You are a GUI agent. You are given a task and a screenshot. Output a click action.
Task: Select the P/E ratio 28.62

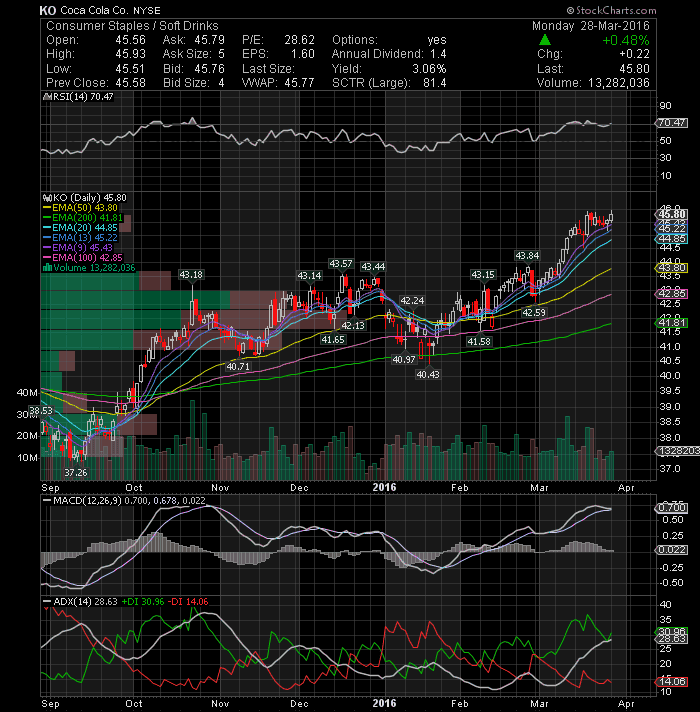(x=300, y=40)
